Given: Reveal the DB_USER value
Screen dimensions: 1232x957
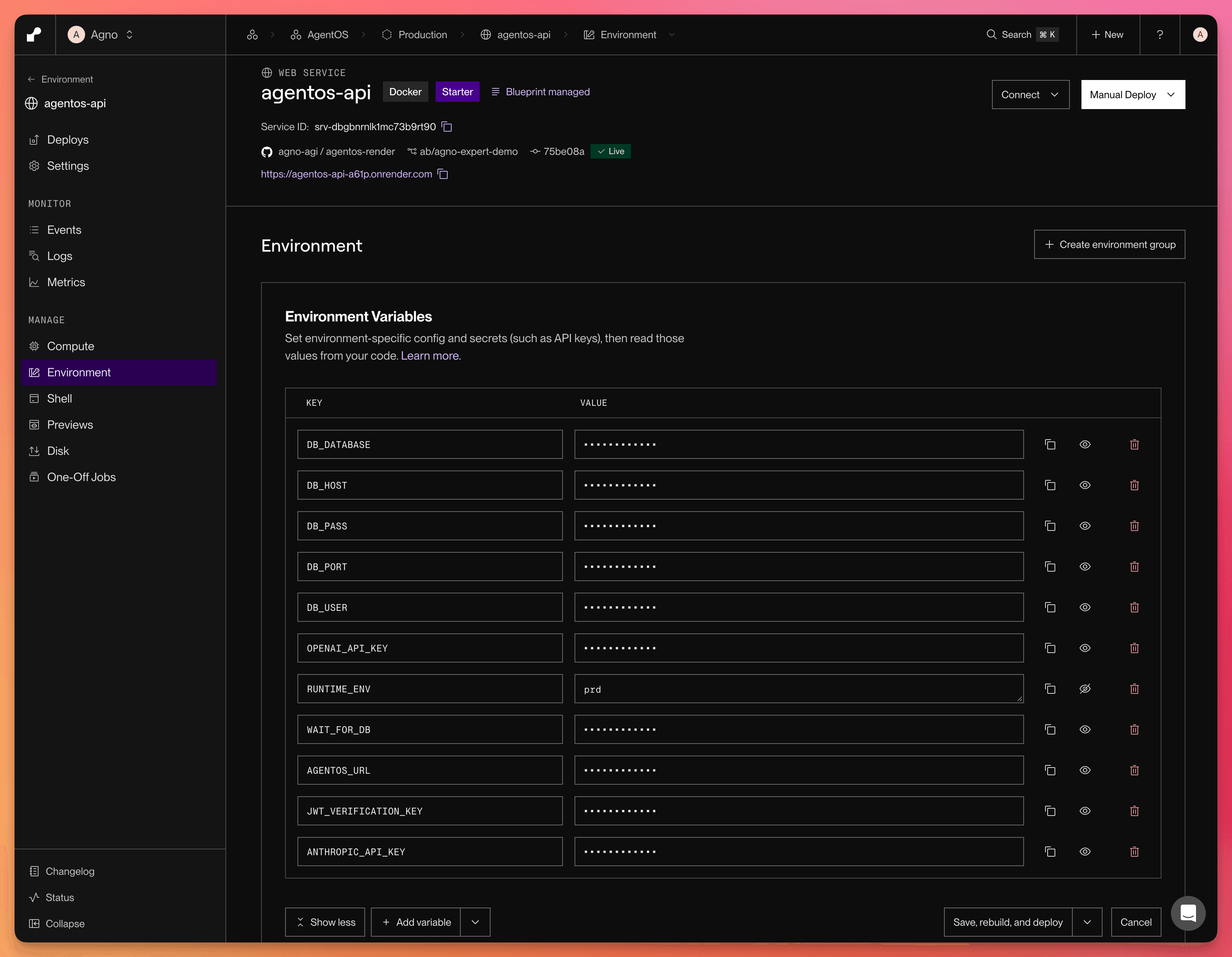Looking at the screenshot, I should click(1085, 607).
